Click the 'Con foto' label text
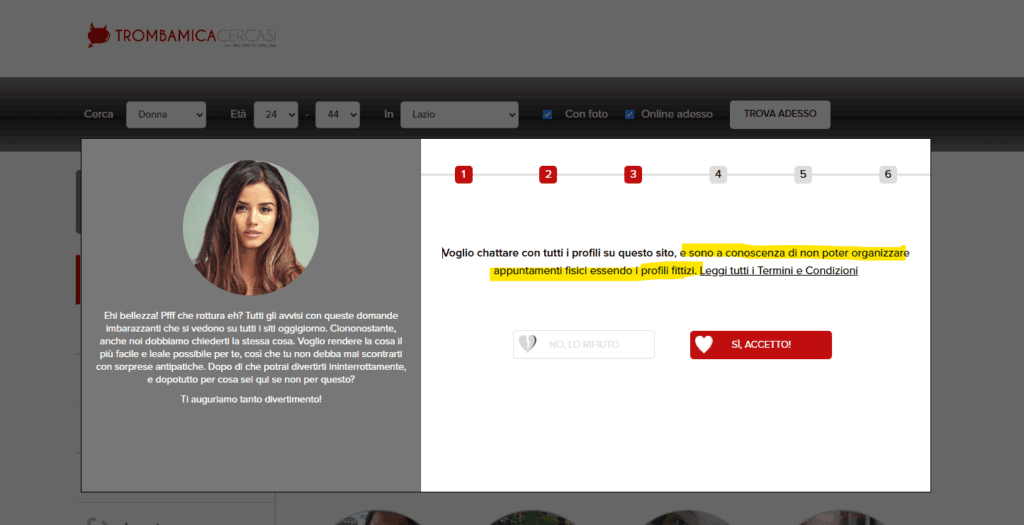The height and width of the screenshot is (525, 1024). point(586,114)
